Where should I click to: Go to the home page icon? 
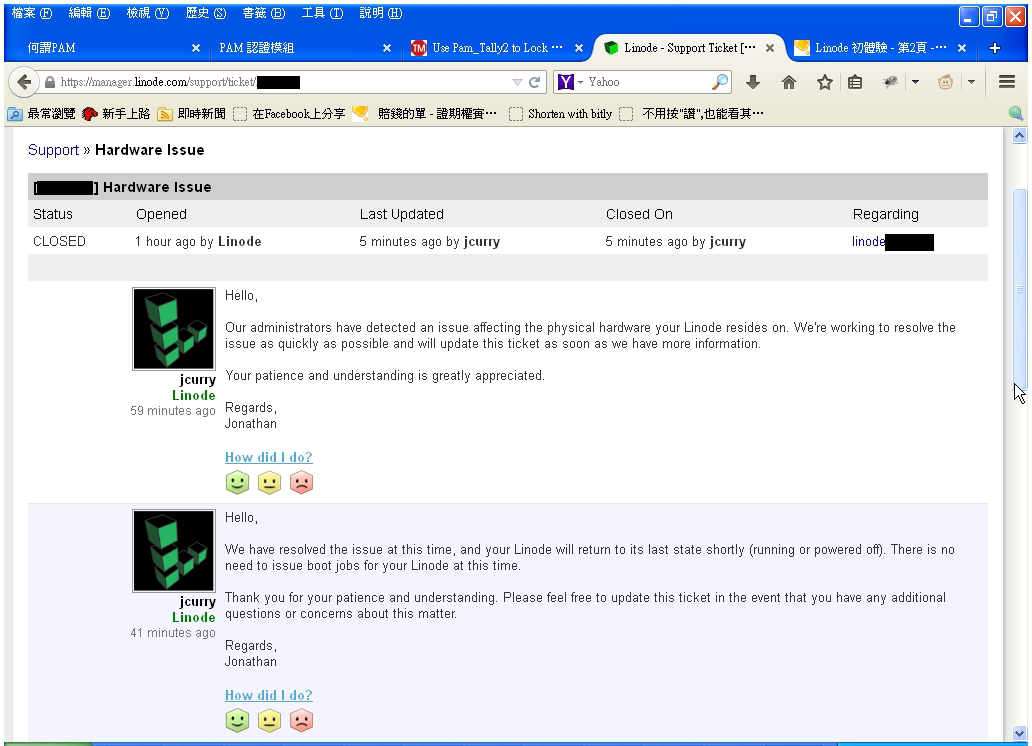click(788, 82)
